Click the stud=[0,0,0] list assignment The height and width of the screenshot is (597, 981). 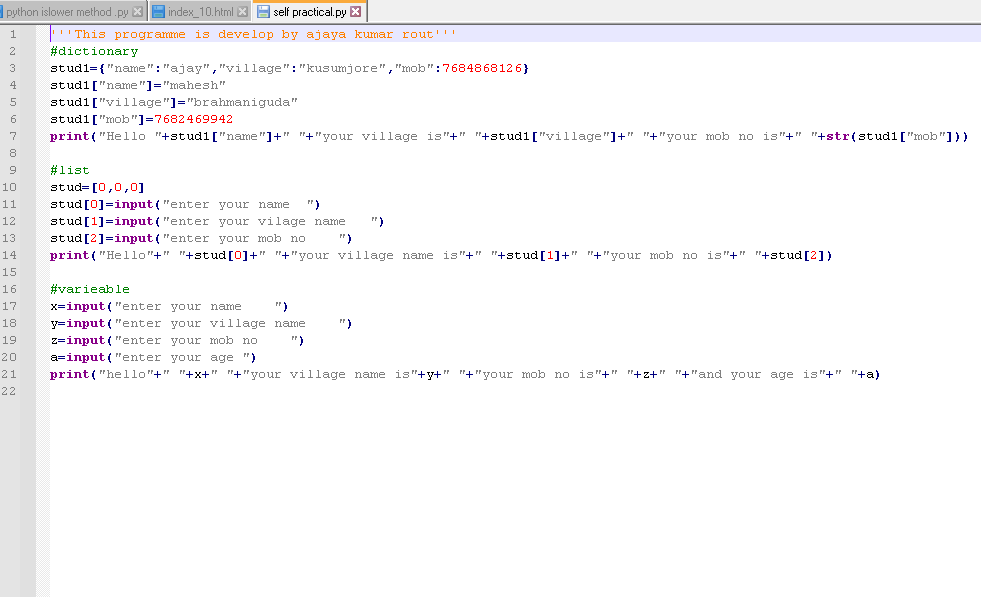97,187
